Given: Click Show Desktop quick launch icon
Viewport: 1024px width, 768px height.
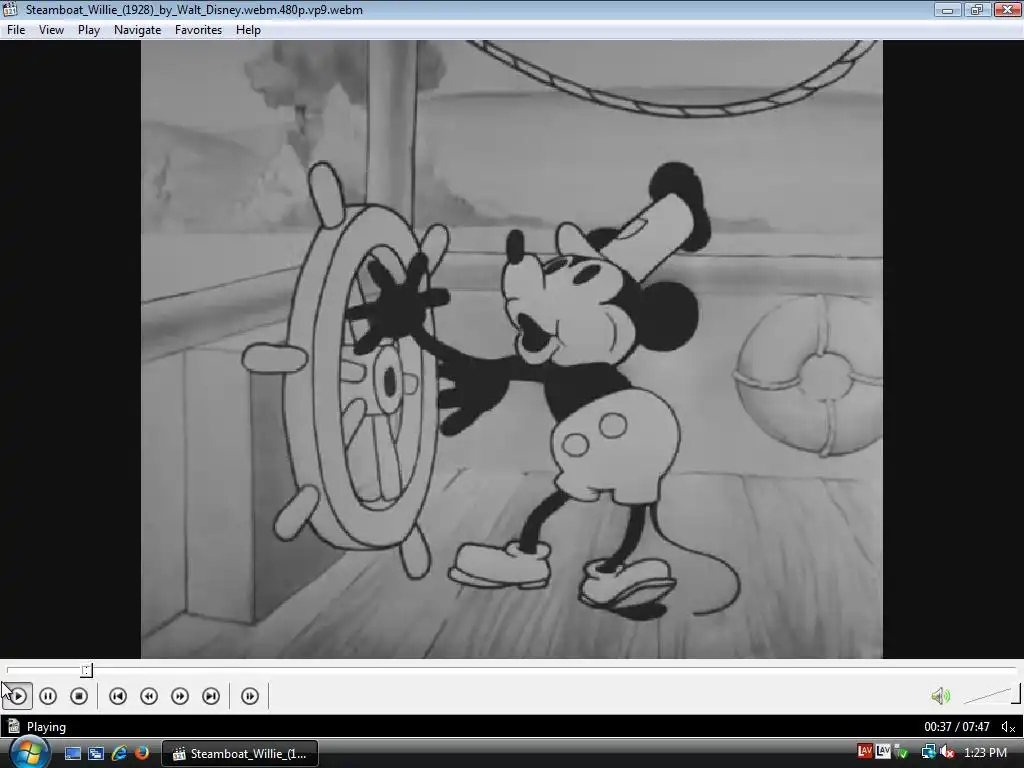Looking at the screenshot, I should 72,754.
